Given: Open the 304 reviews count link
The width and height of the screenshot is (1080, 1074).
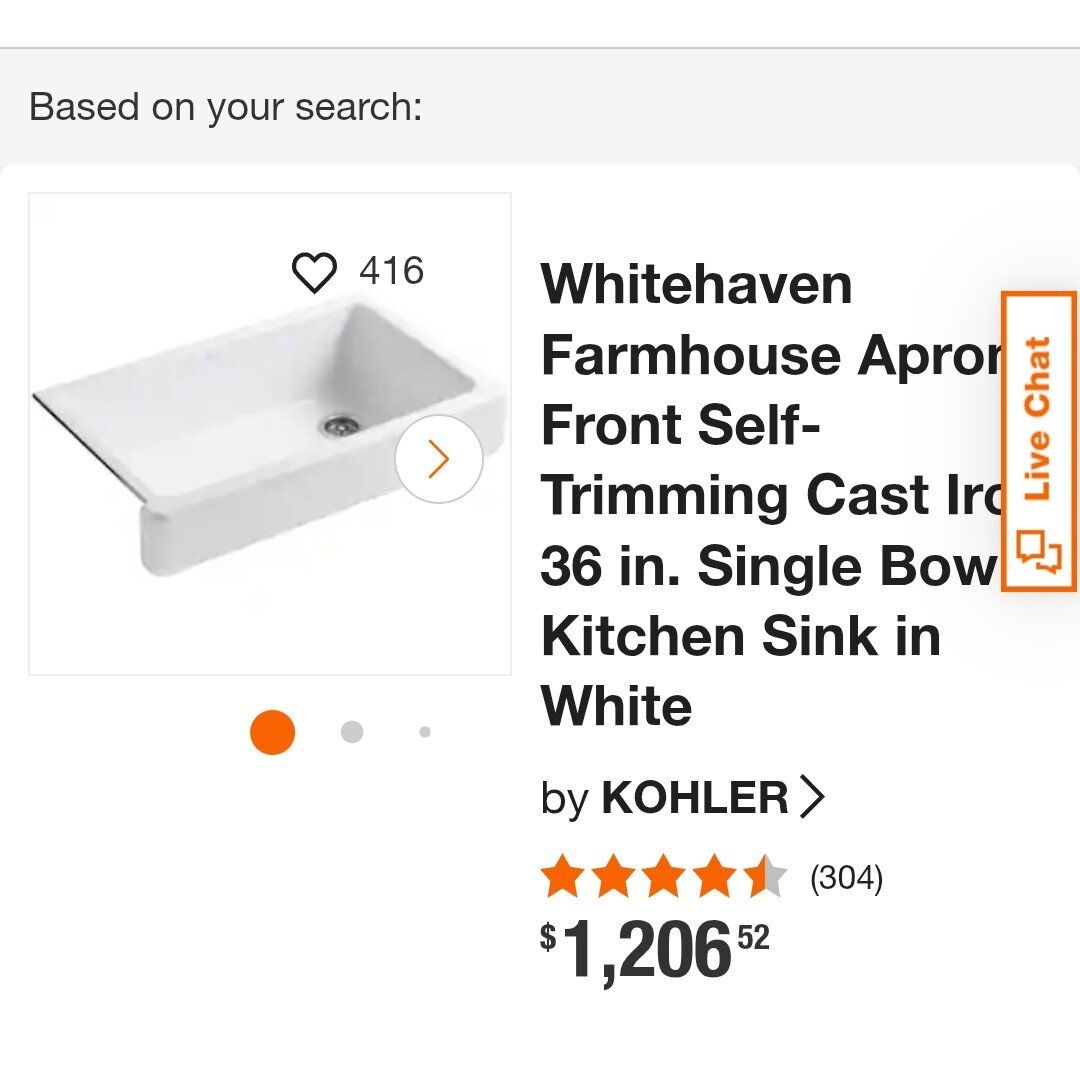Looking at the screenshot, I should coord(846,878).
